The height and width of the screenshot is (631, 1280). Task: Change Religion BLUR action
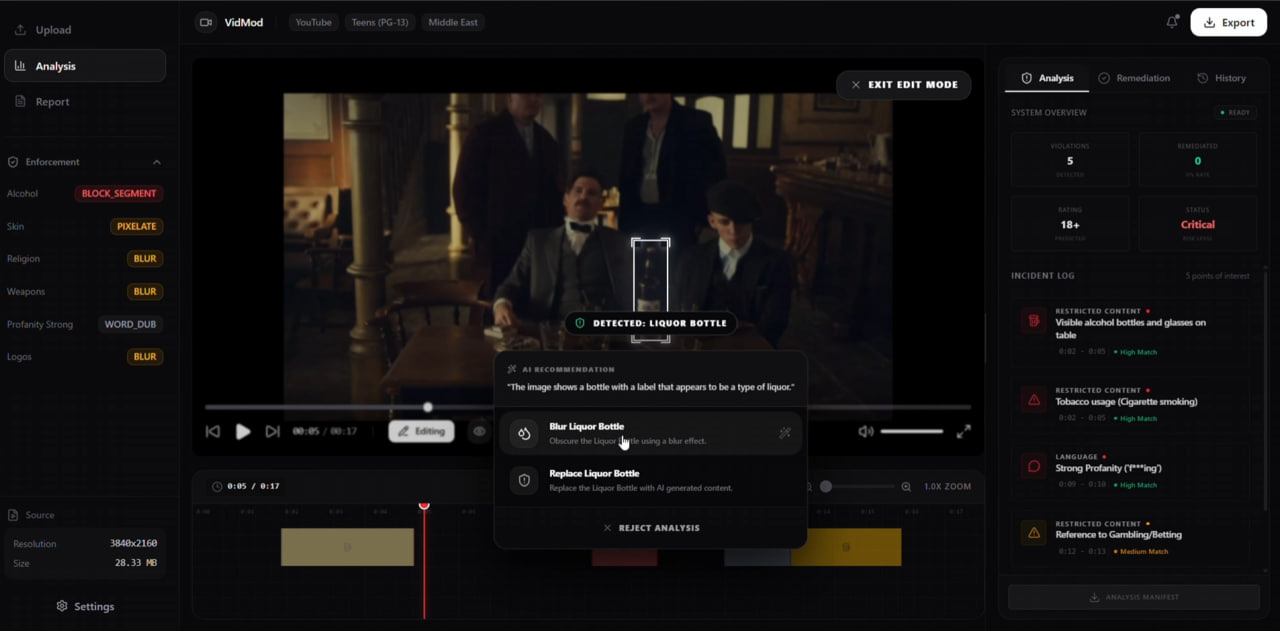(145, 259)
